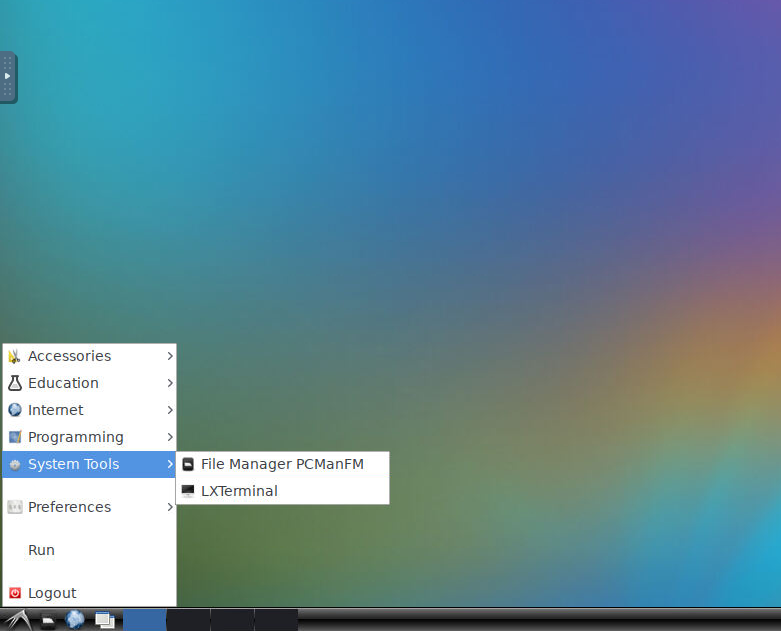This screenshot has width=781, height=631.
Task: Select the System Tools menu entry
Action: point(73,464)
